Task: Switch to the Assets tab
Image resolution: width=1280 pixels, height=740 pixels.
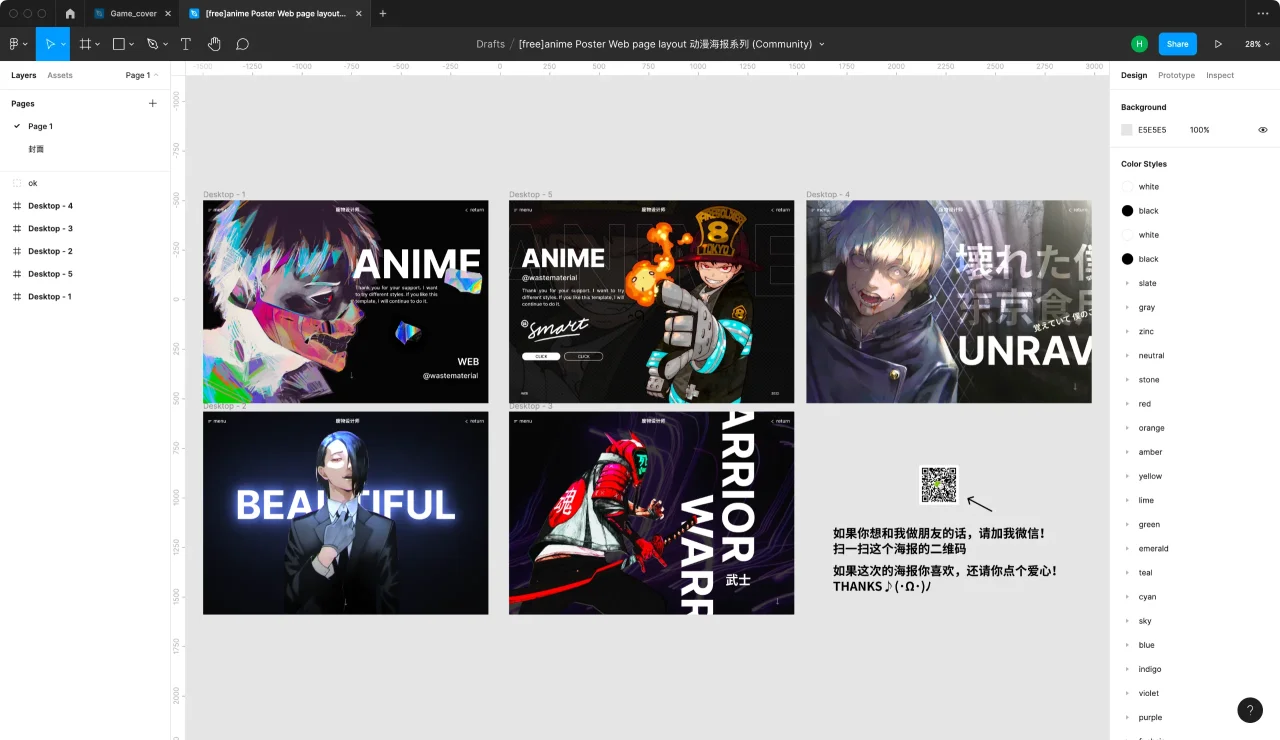Action: tap(60, 75)
